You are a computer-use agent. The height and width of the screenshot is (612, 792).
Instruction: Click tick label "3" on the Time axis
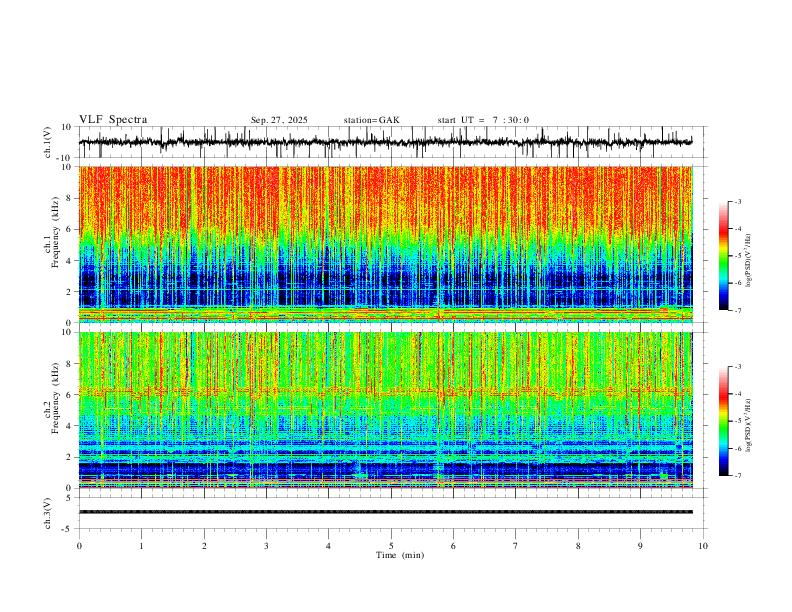pos(266,546)
